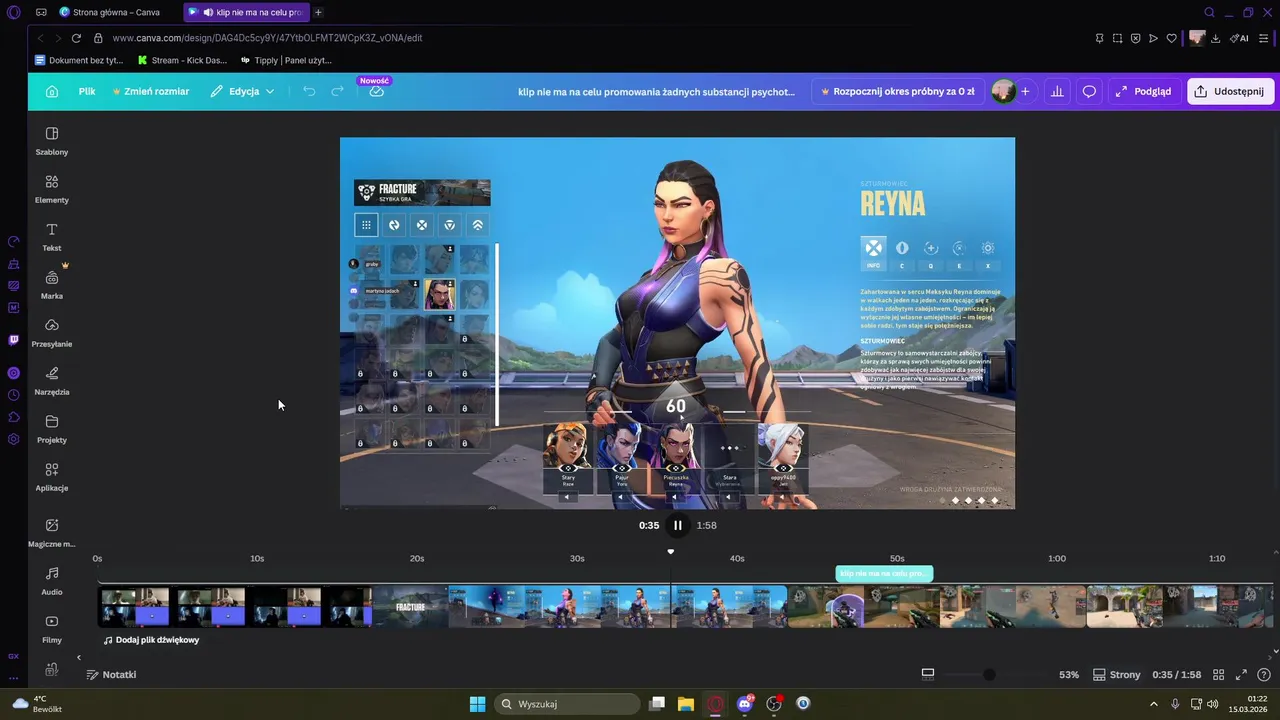1280x720 pixels.
Task: Open the Notatki notes panel
Action: pyautogui.click(x=111, y=675)
